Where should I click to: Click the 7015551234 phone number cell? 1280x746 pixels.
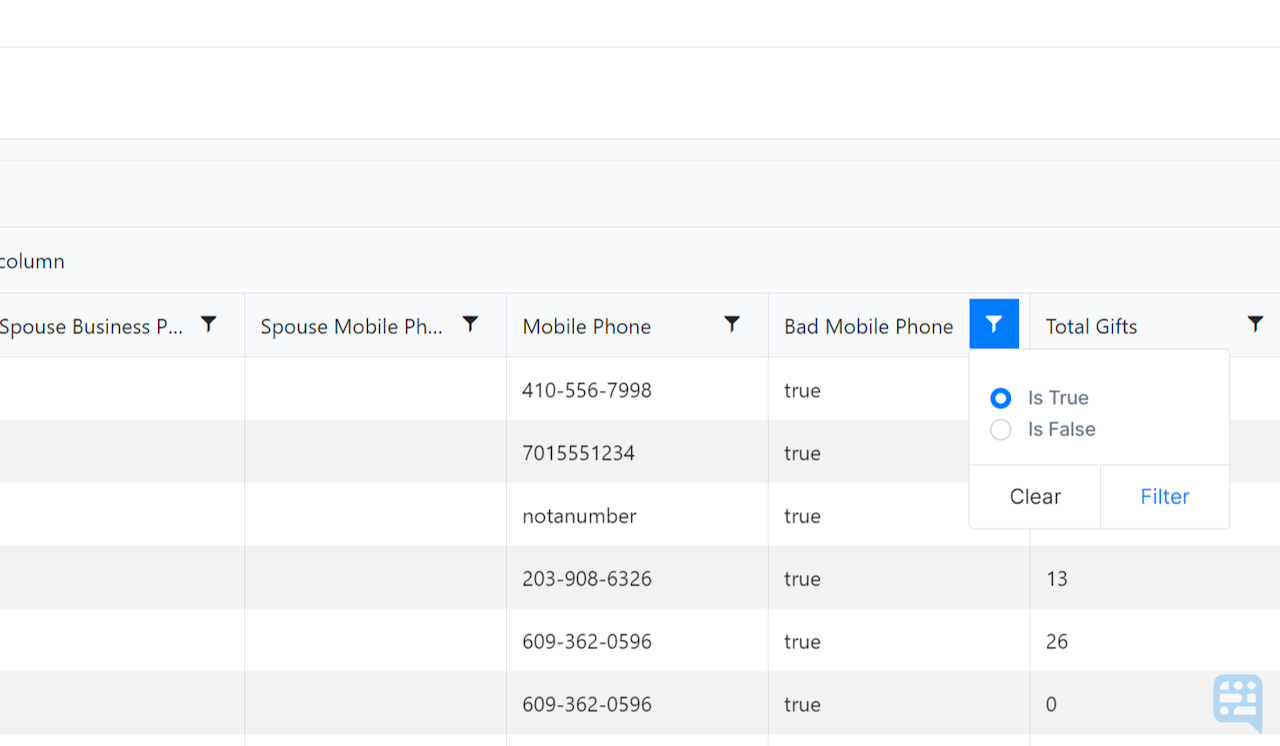coord(578,452)
